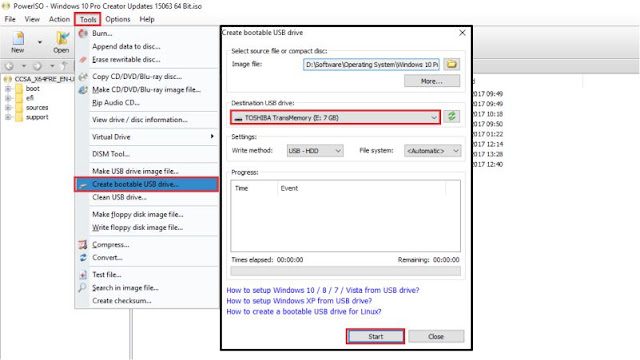Select the sources folder in tree
The height and width of the screenshot is (360, 640).
37,108
